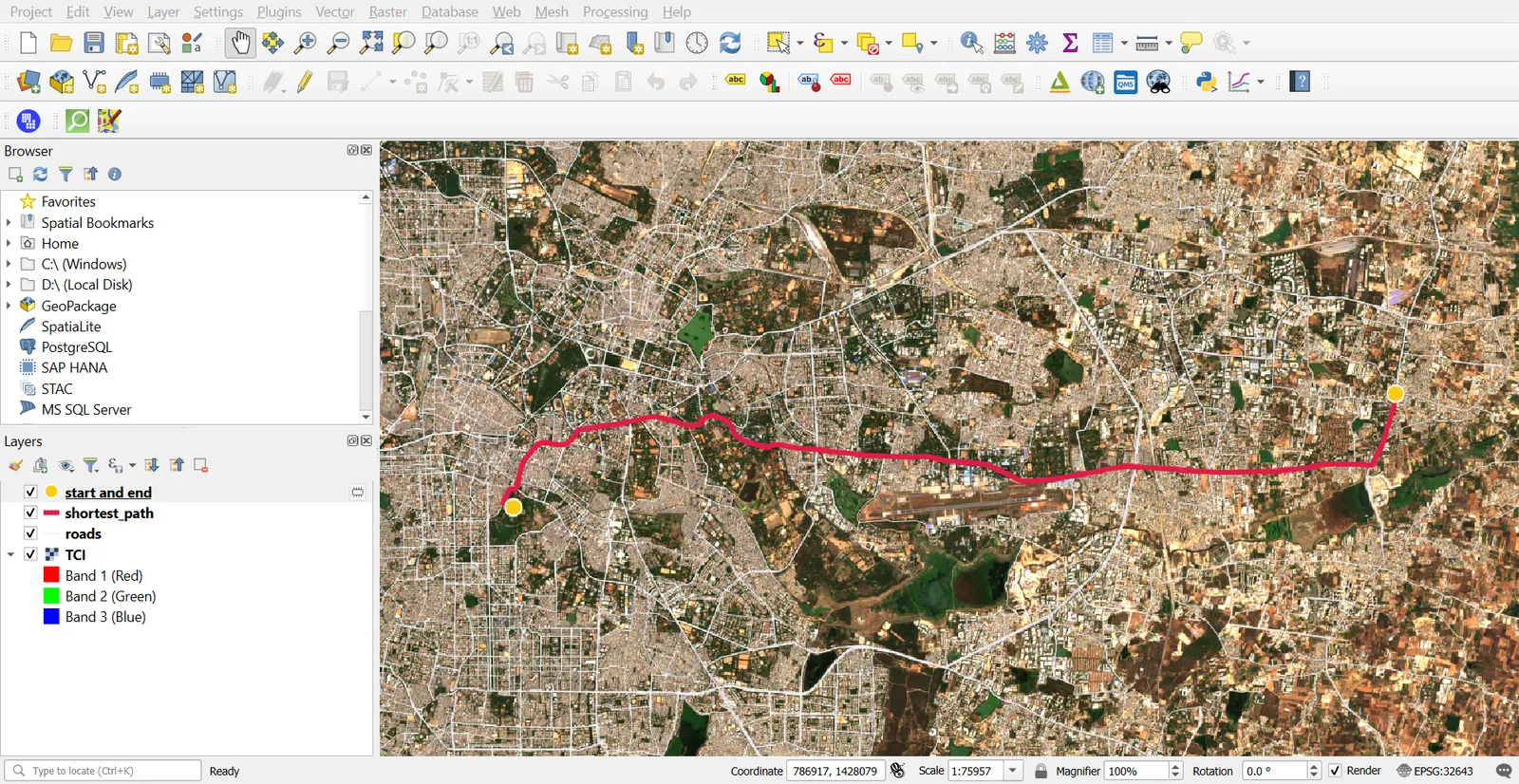Image resolution: width=1519 pixels, height=784 pixels.
Task: Open the map Scale dropdown
Action: tap(1013, 771)
